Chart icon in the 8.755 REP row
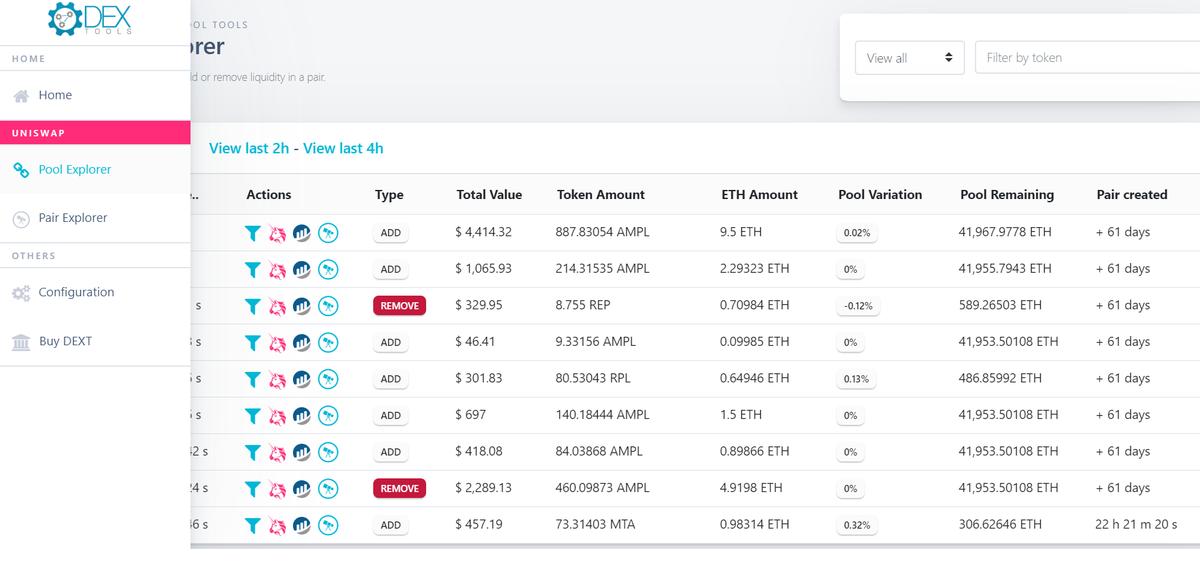 [302, 306]
